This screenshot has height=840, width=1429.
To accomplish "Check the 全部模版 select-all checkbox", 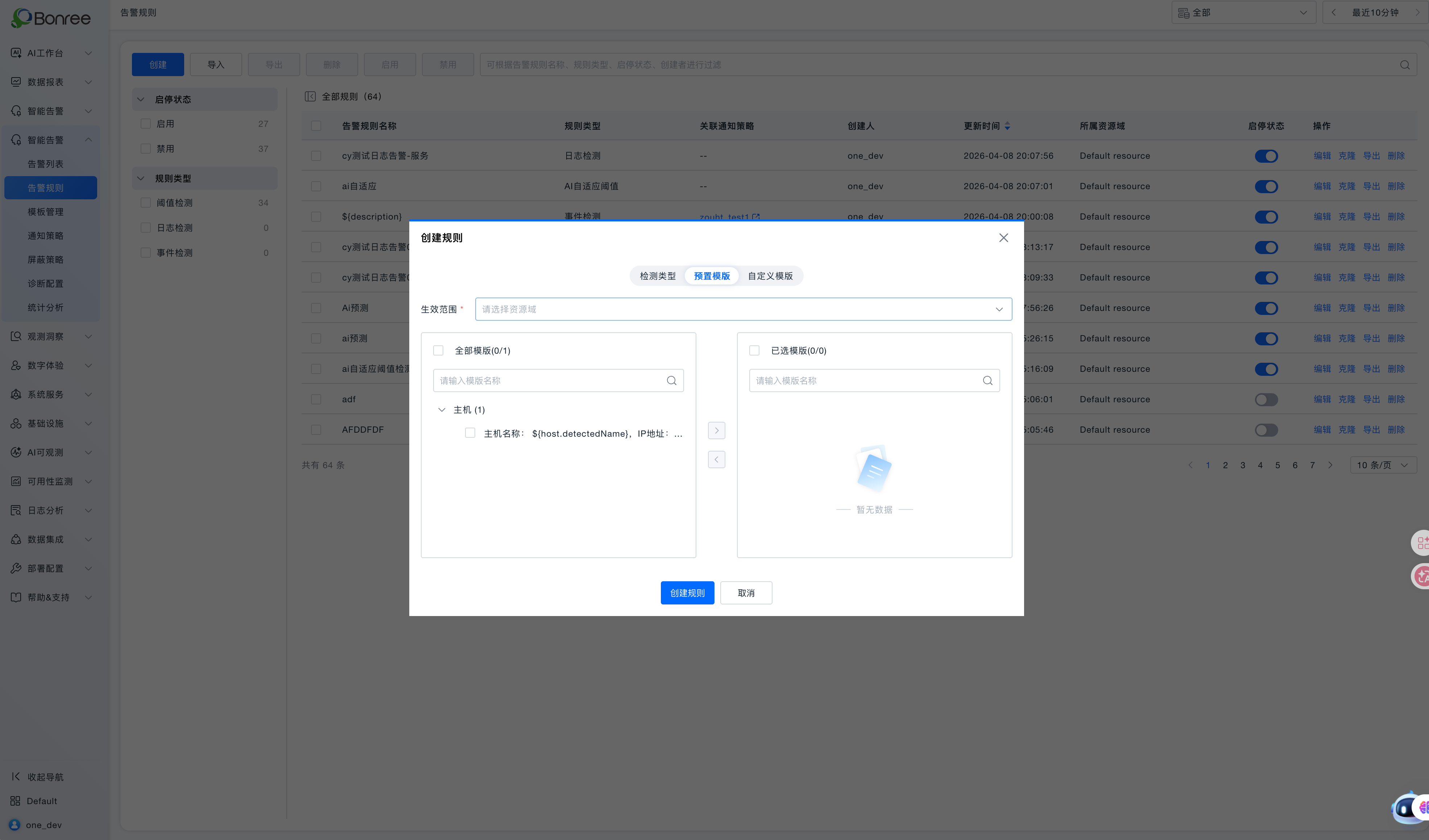I will click(438, 350).
